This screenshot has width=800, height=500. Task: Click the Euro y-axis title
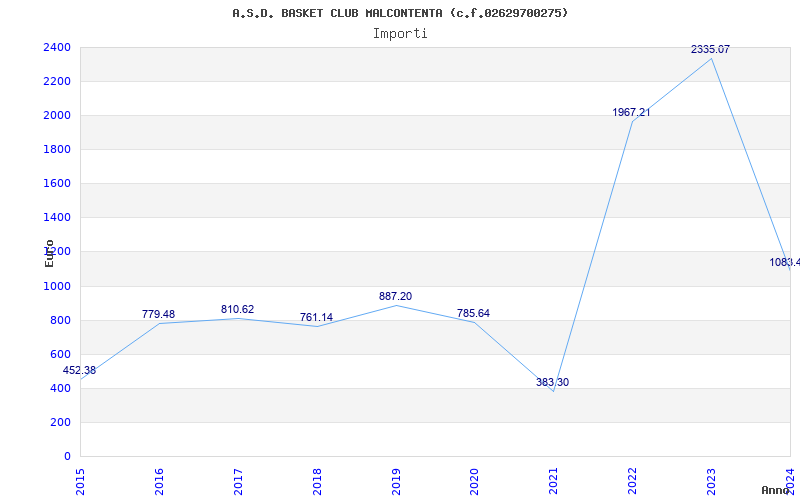coord(49,253)
